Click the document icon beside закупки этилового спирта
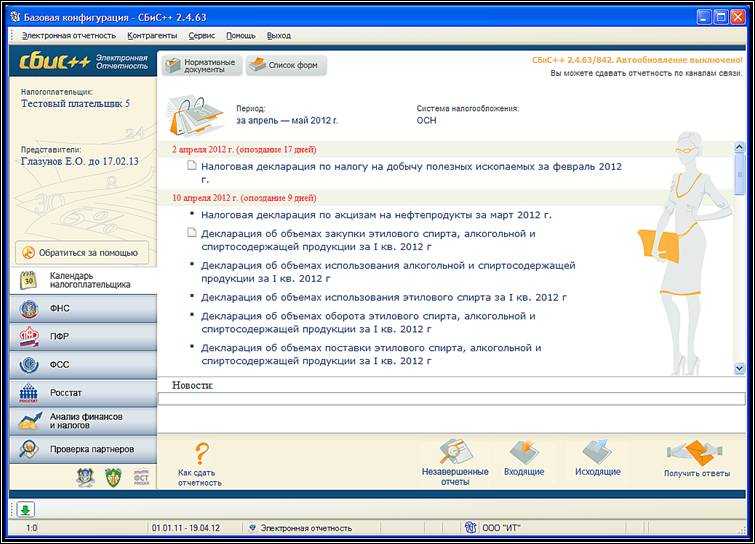This screenshot has height=544, width=755. point(192,233)
